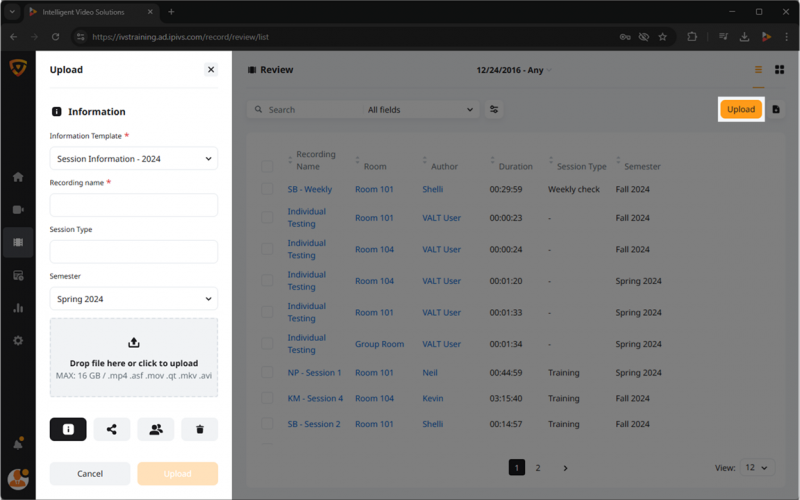Open the Semester Spring 2024 dropdown
This screenshot has height=500, width=800.
(134, 299)
